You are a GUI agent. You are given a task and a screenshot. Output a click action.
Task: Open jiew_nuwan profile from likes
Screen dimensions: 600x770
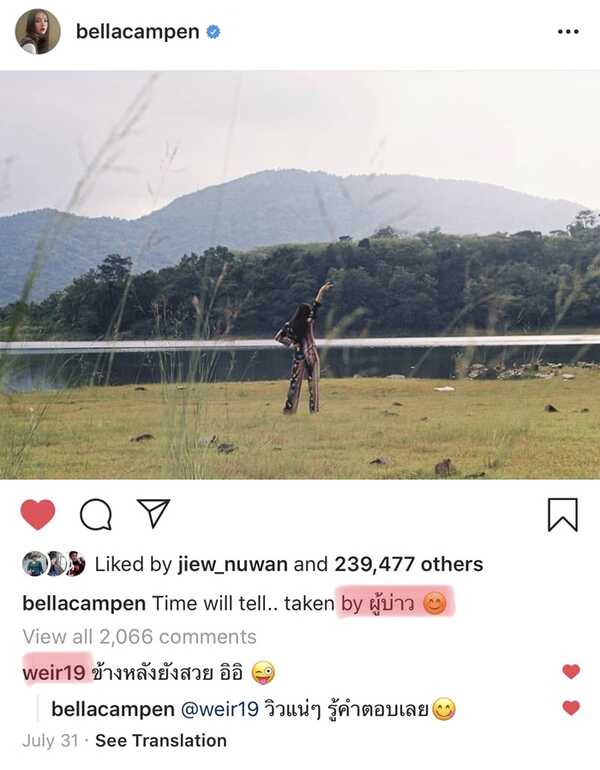(x=233, y=564)
